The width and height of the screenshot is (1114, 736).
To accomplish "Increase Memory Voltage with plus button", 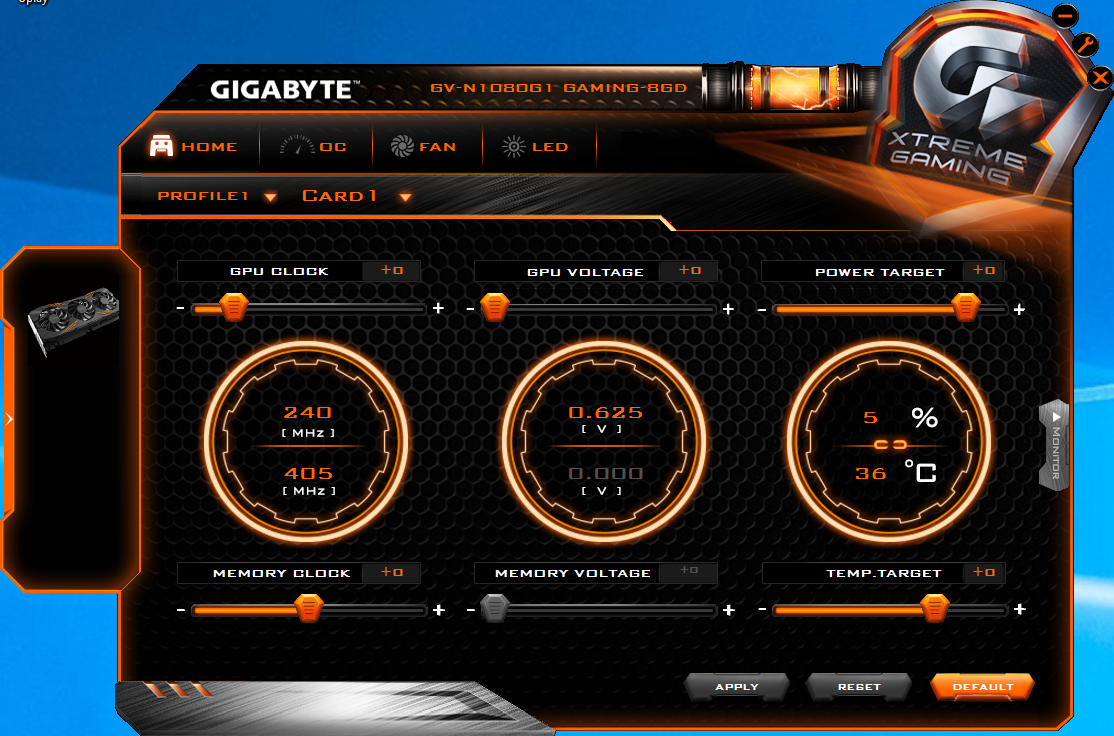I will coord(728,610).
